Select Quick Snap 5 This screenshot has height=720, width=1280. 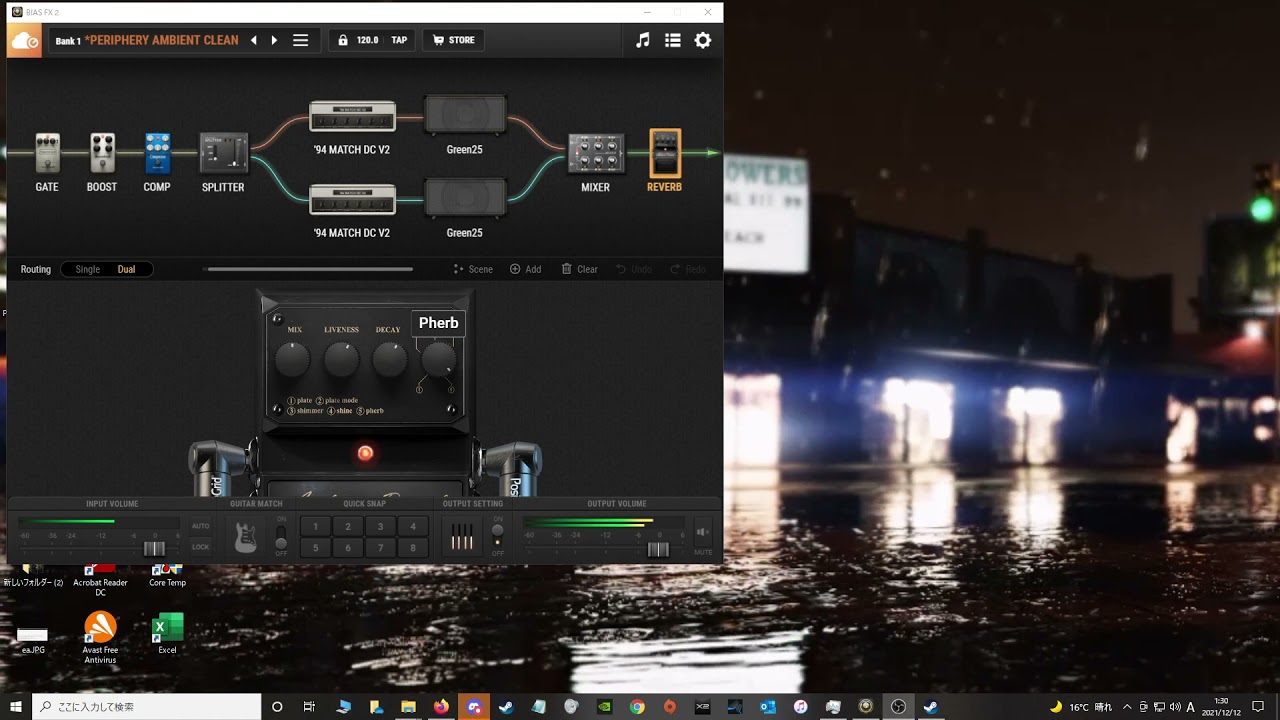point(316,548)
